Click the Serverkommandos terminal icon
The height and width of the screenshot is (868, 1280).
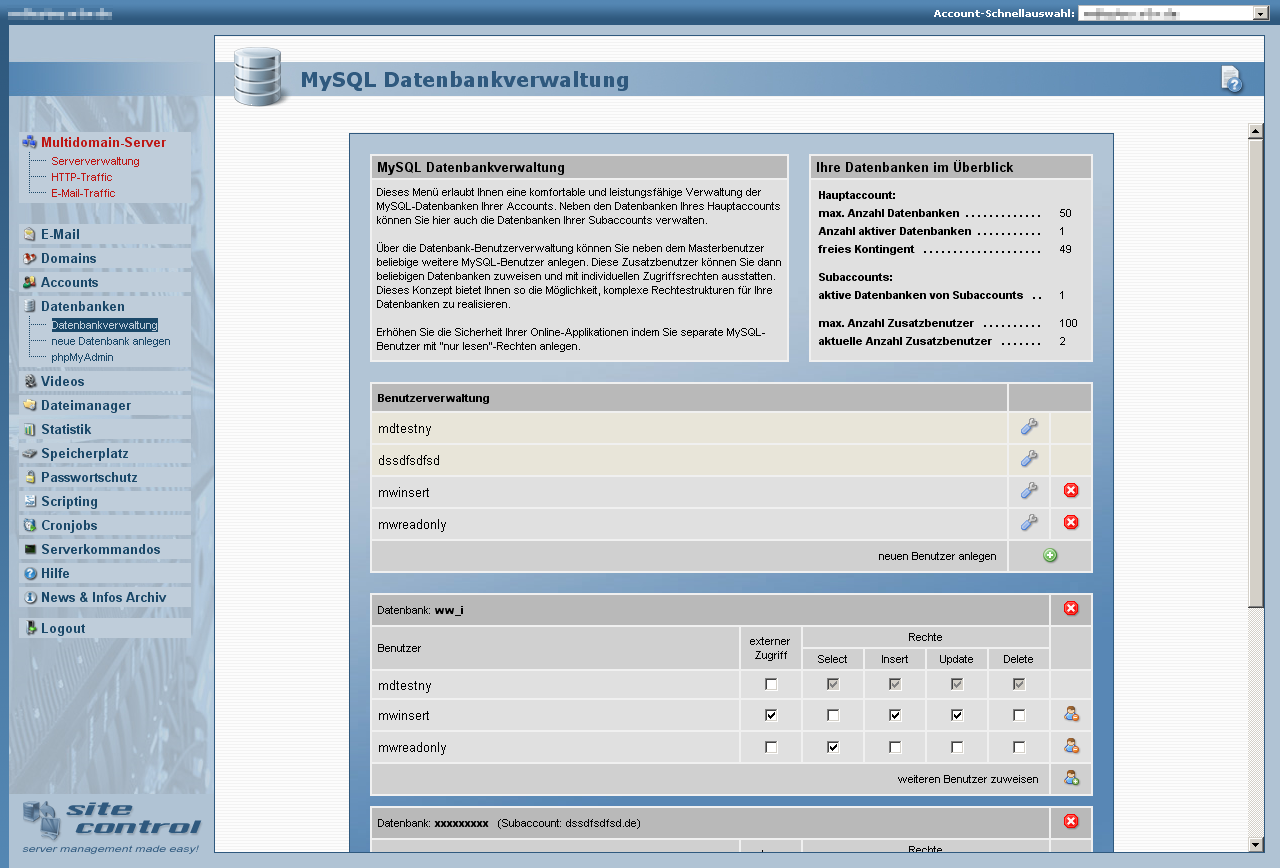[30, 550]
